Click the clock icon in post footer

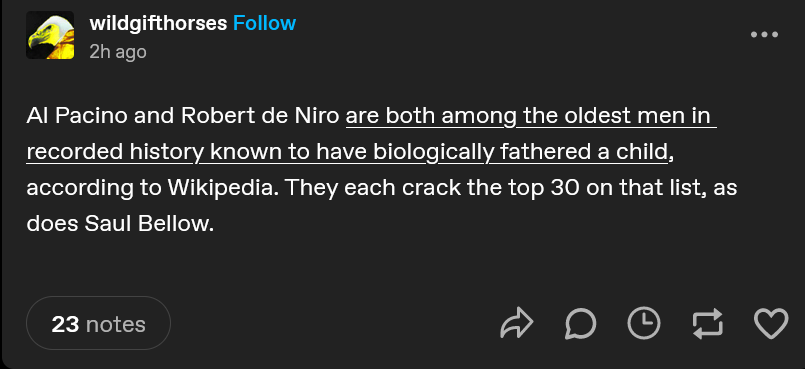[644, 323]
